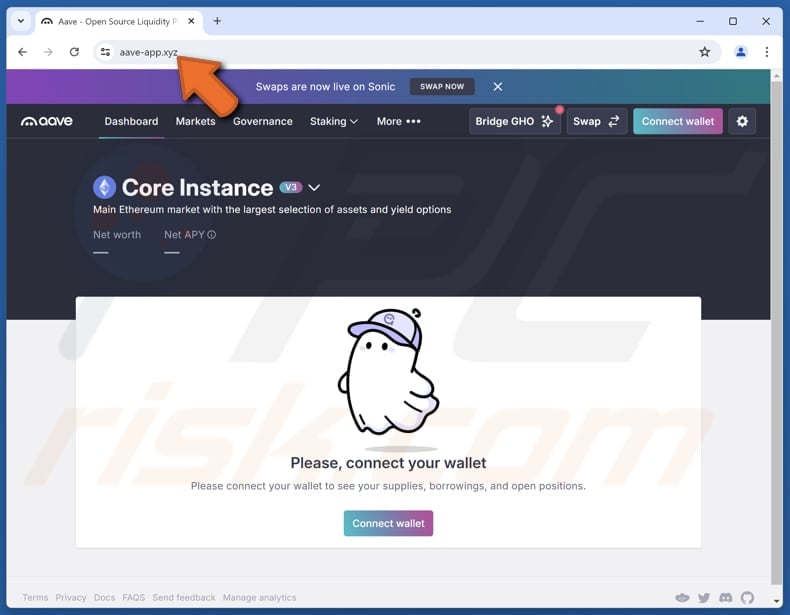Click the address bar URL aave-app.xyz
This screenshot has width=790, height=615.
pyautogui.click(x=148, y=52)
